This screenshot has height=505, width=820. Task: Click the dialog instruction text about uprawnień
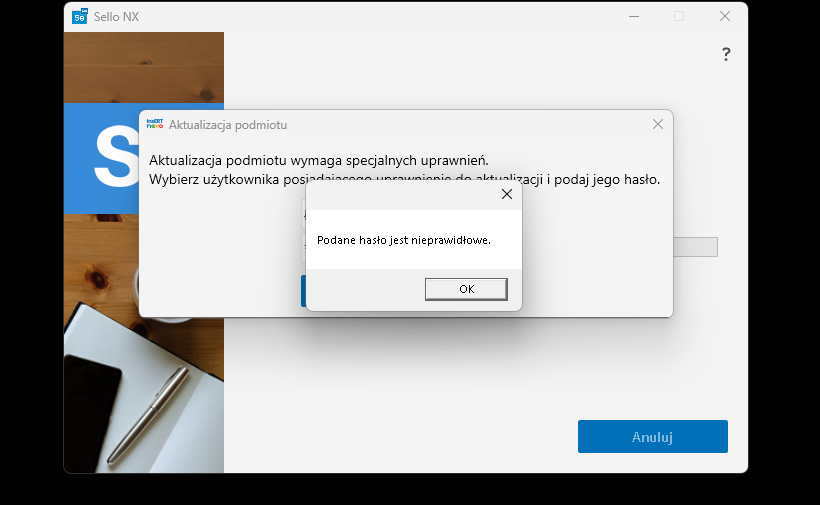point(318,160)
